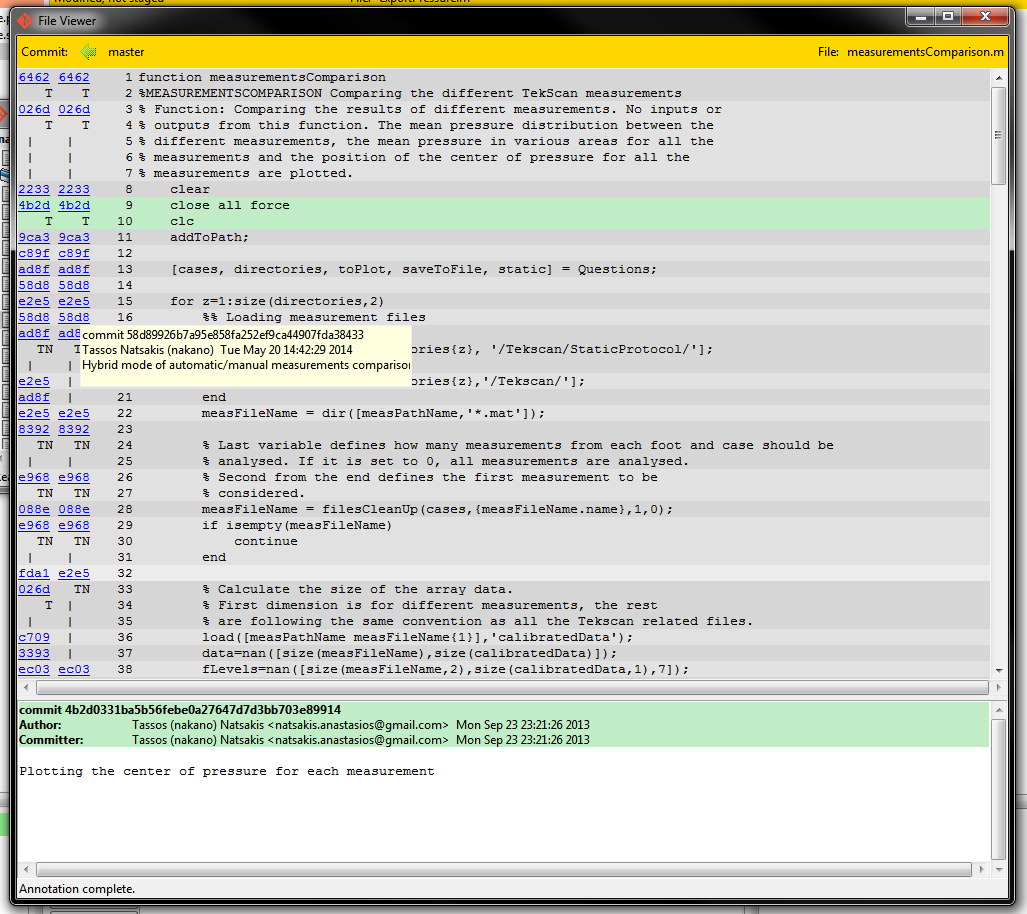The width and height of the screenshot is (1027, 914).
Task: Open second-column commit 8392 on line 23
Action: [74, 429]
